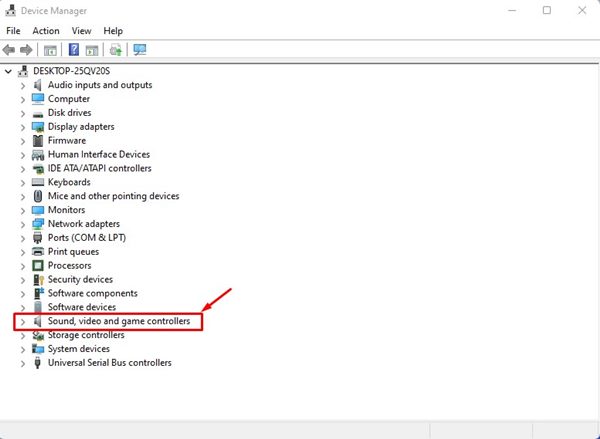Expand the Network adapters chevron
Image resolution: width=600 pixels, height=439 pixels.
[x=23, y=225]
